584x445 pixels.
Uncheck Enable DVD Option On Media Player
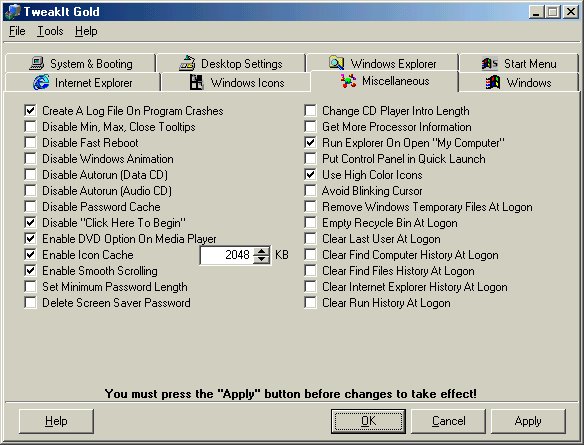(x=31, y=239)
